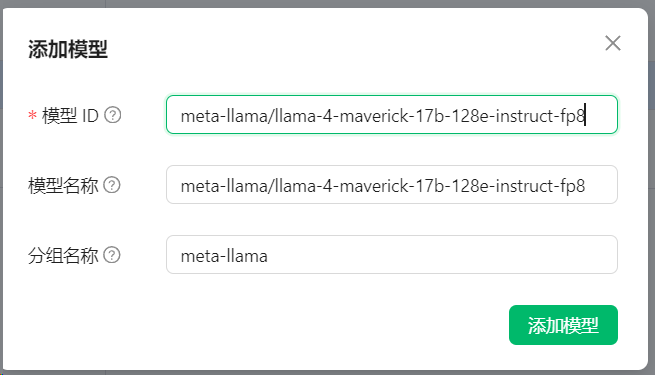
Task: Close the 添加模型 dialog with X
Action: point(613,43)
